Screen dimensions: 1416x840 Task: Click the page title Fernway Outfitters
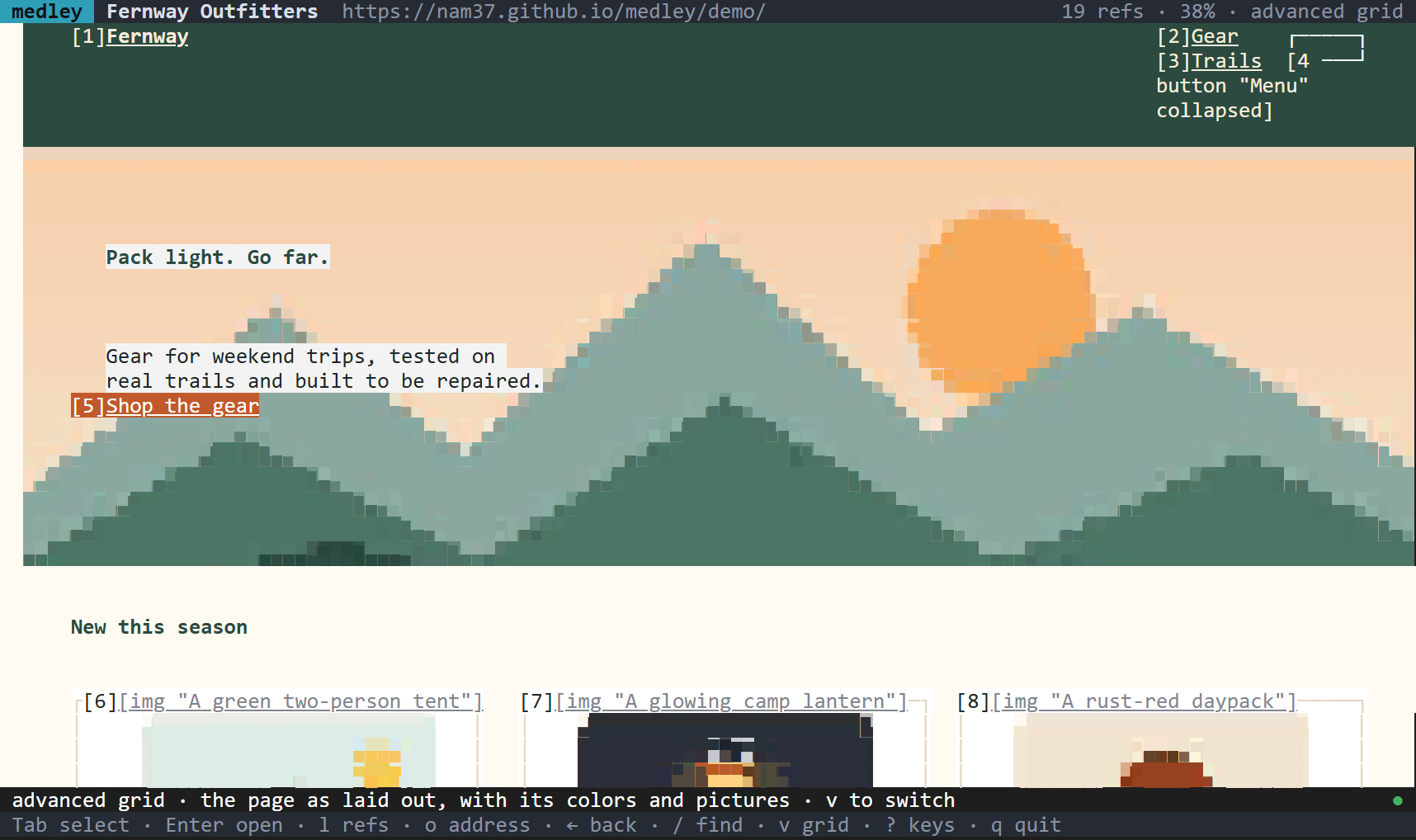pos(212,12)
